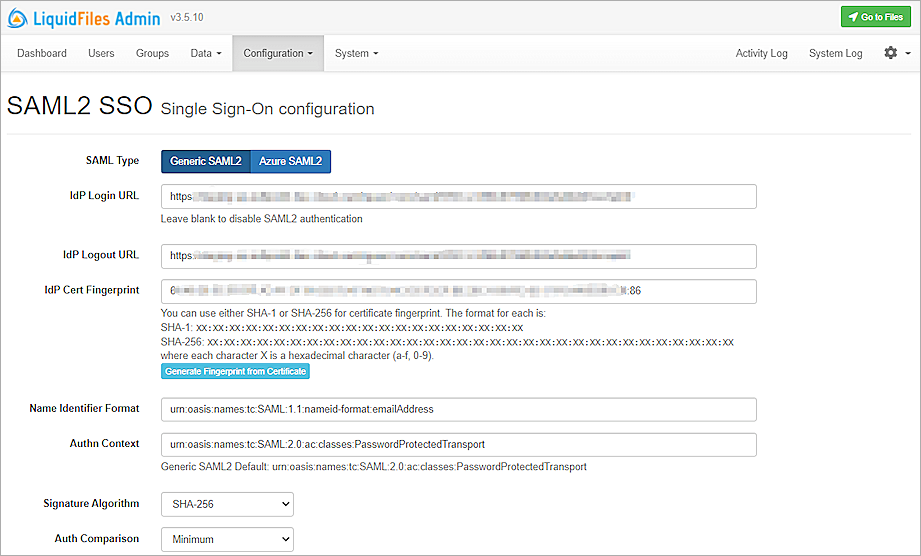Open the Dashboard page
The height and width of the screenshot is (556, 921).
pos(42,53)
